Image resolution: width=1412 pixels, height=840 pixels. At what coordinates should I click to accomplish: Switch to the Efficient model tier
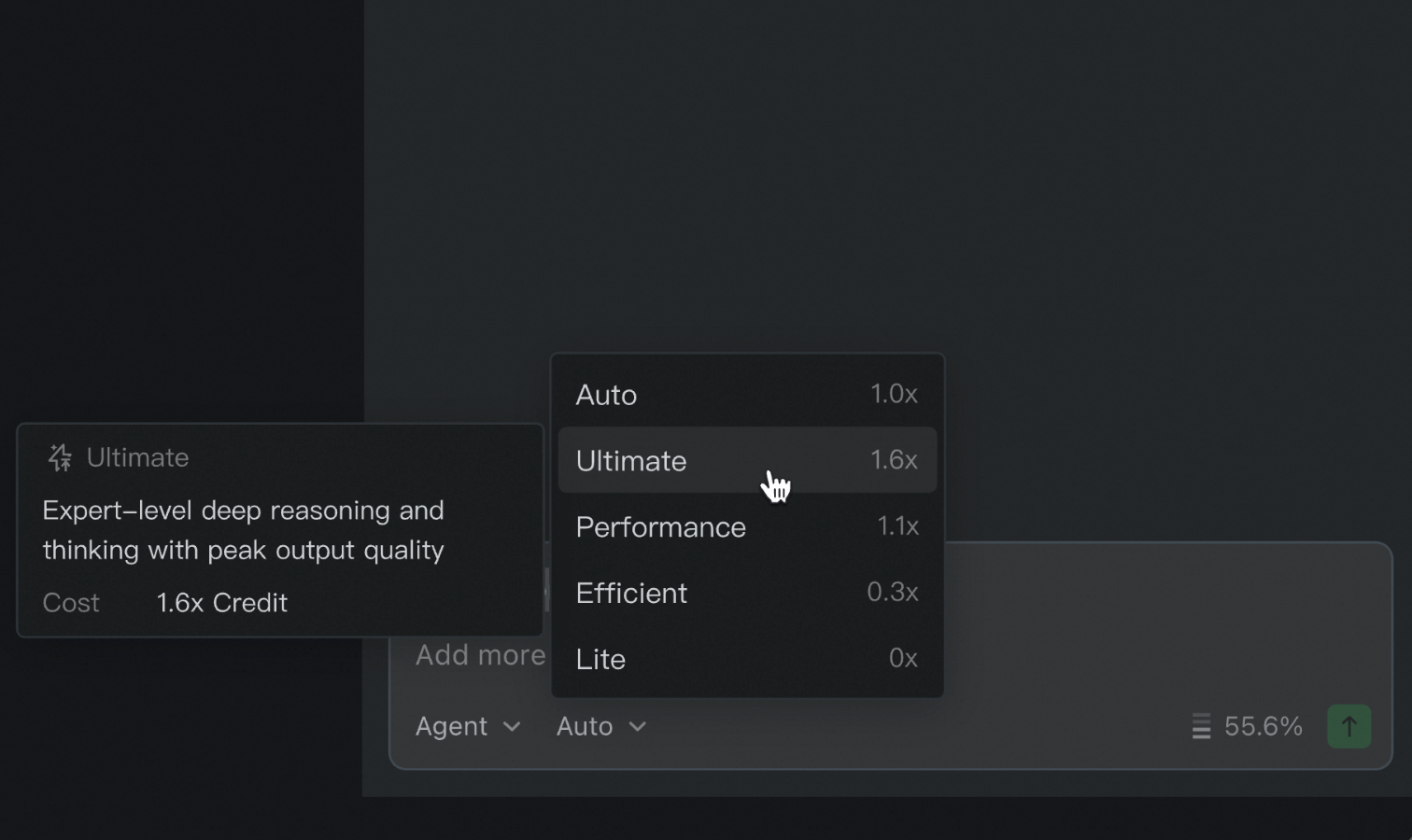[746, 593]
